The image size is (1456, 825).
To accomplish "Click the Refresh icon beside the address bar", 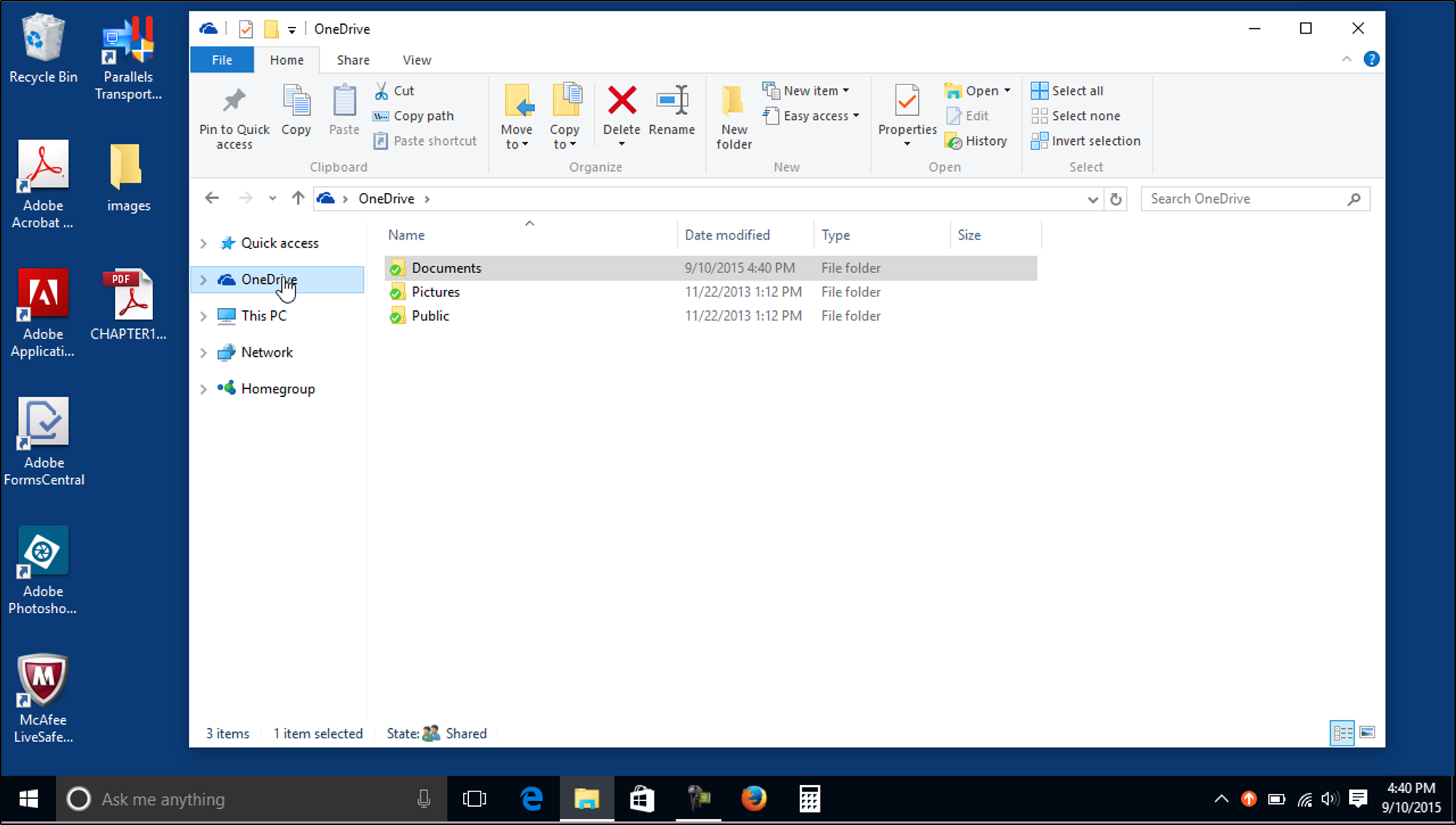I will (x=1116, y=198).
